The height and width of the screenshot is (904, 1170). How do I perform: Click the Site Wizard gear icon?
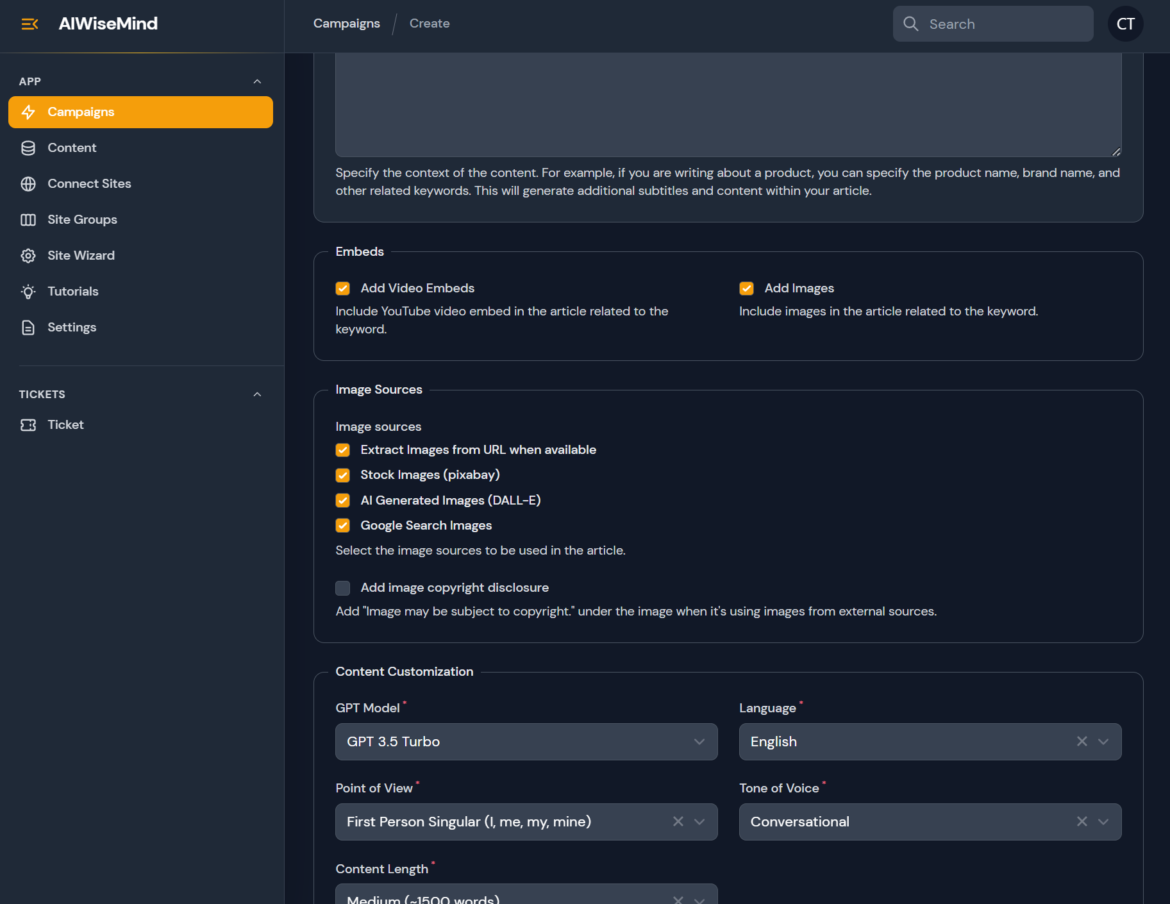pyautogui.click(x=28, y=256)
